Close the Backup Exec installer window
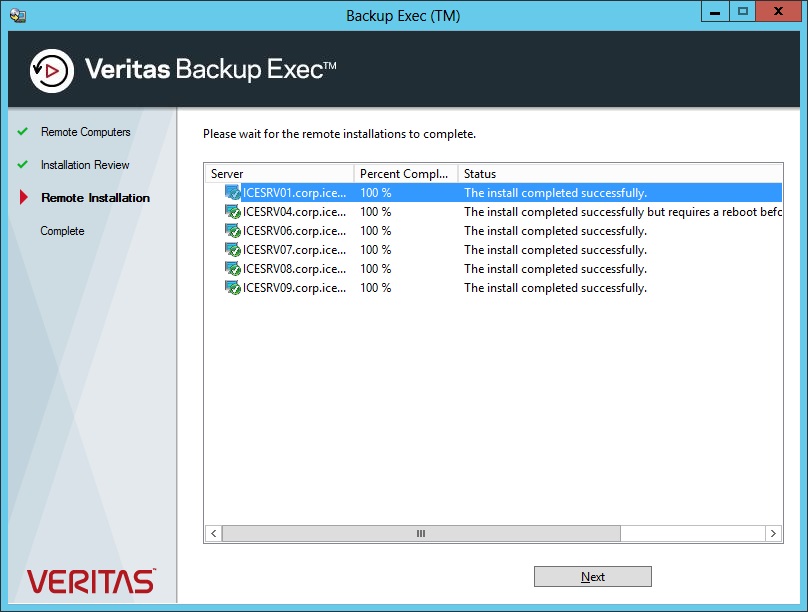The width and height of the screenshot is (808, 612). tap(778, 11)
